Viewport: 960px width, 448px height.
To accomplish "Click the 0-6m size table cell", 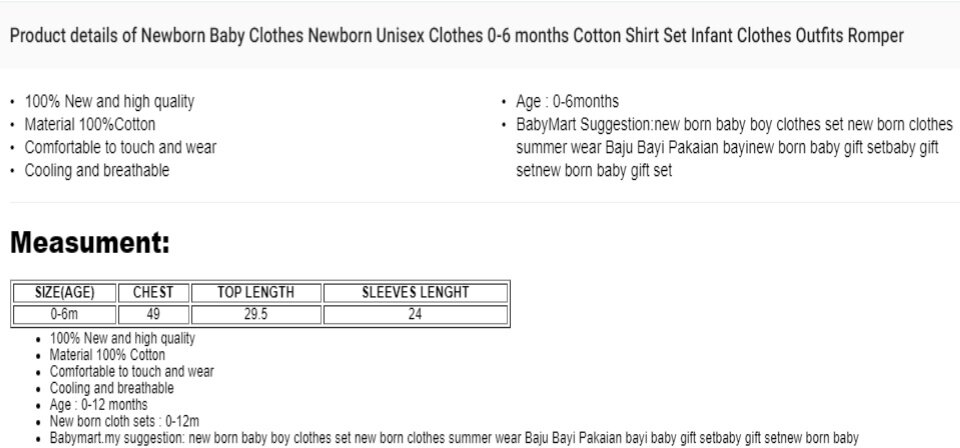I will tap(64, 315).
